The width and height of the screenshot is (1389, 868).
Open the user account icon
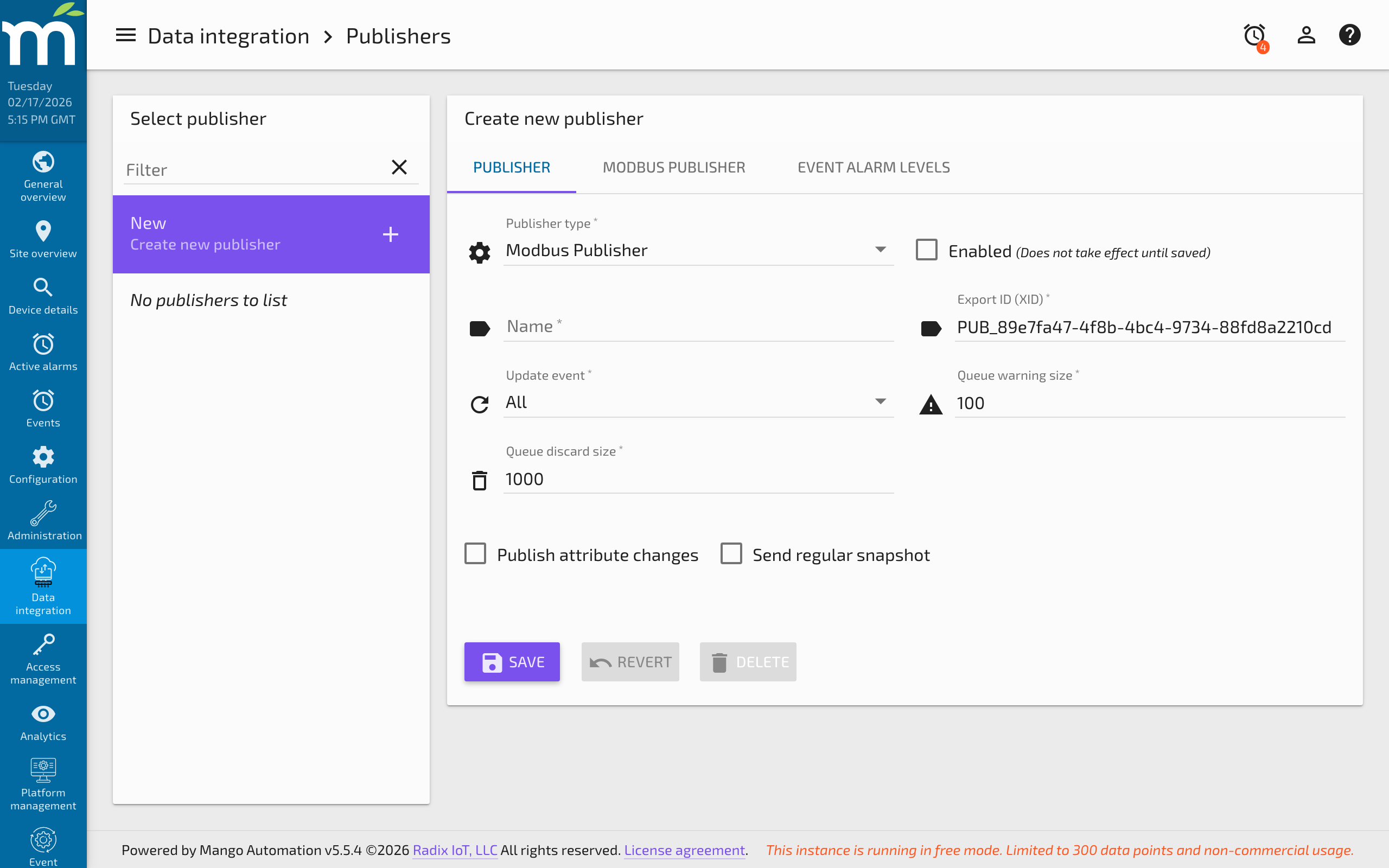(1305, 35)
